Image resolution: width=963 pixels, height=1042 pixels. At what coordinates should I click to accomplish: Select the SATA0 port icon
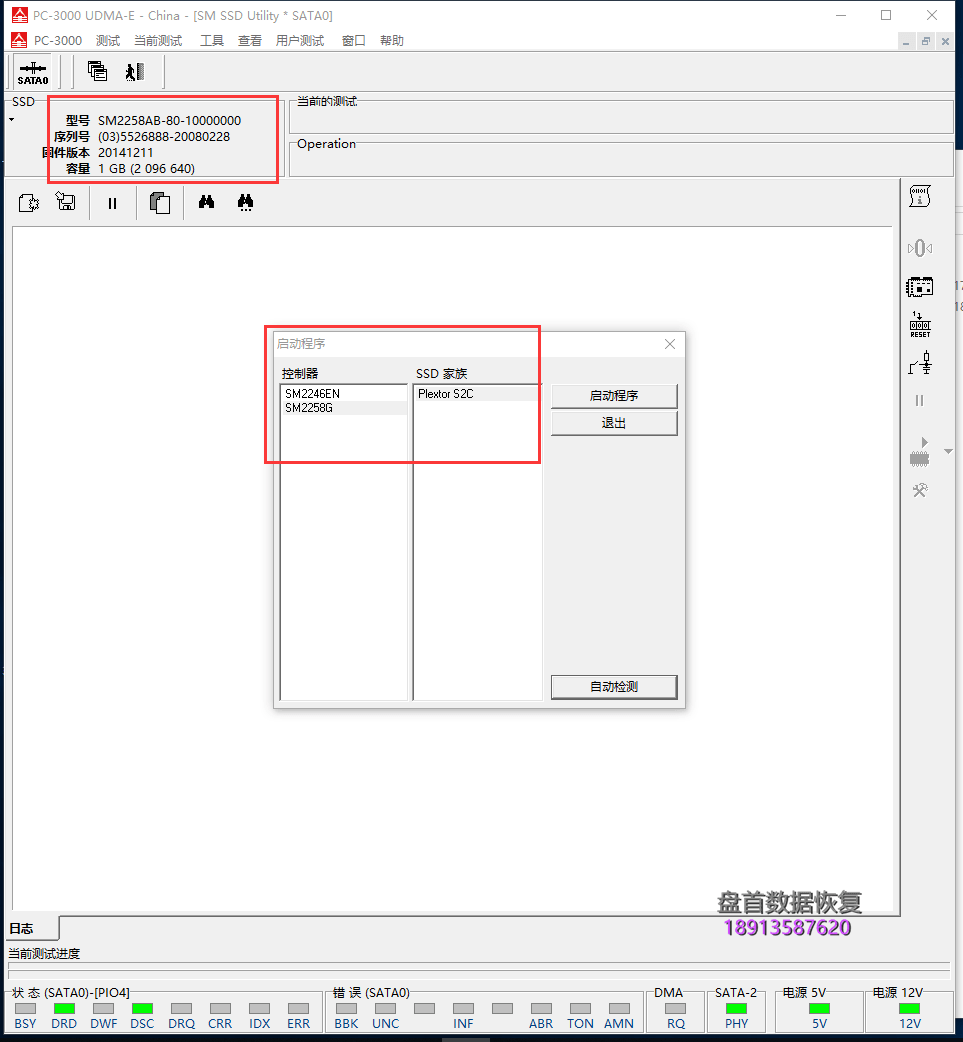[x=33, y=72]
